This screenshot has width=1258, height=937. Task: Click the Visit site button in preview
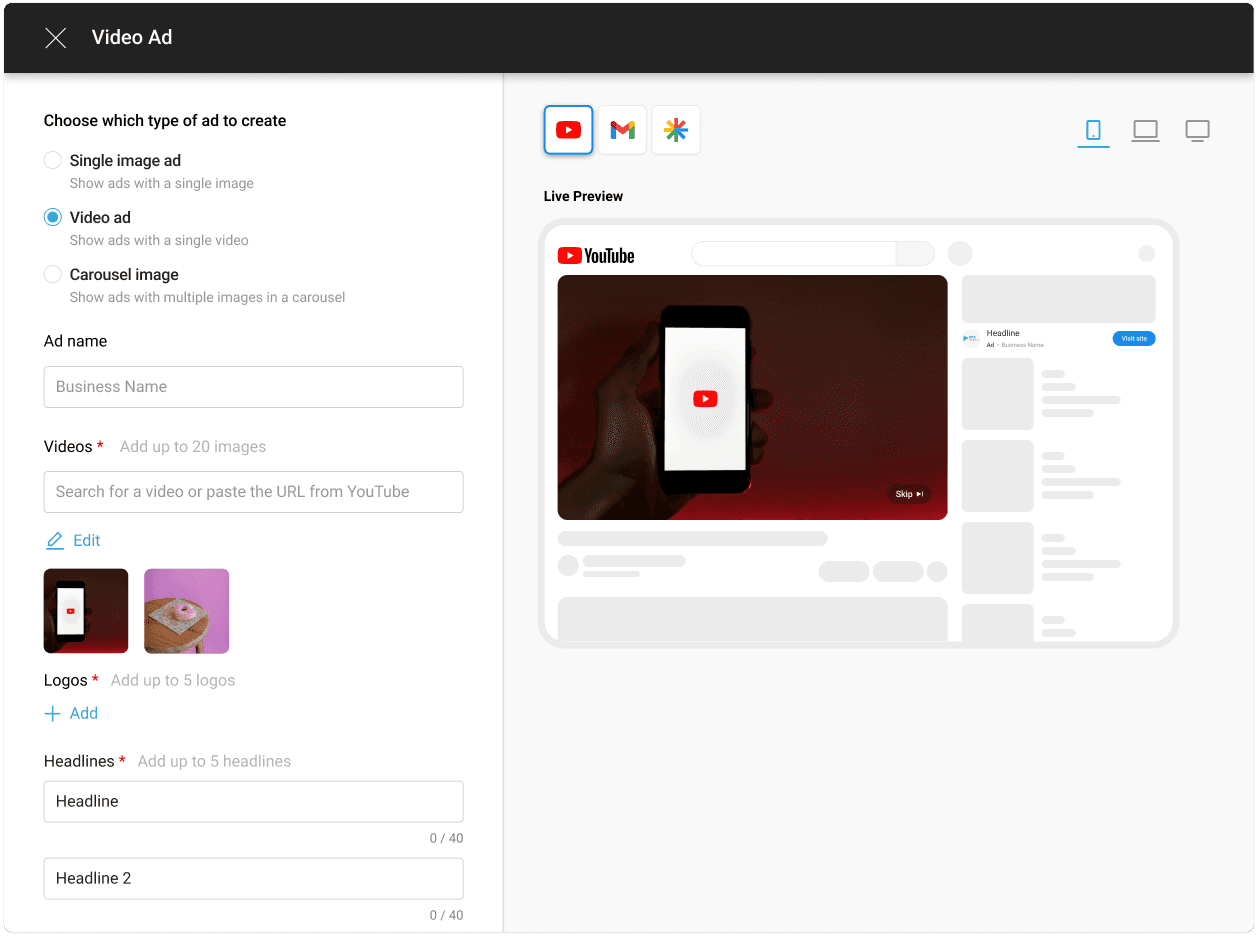coord(1134,339)
